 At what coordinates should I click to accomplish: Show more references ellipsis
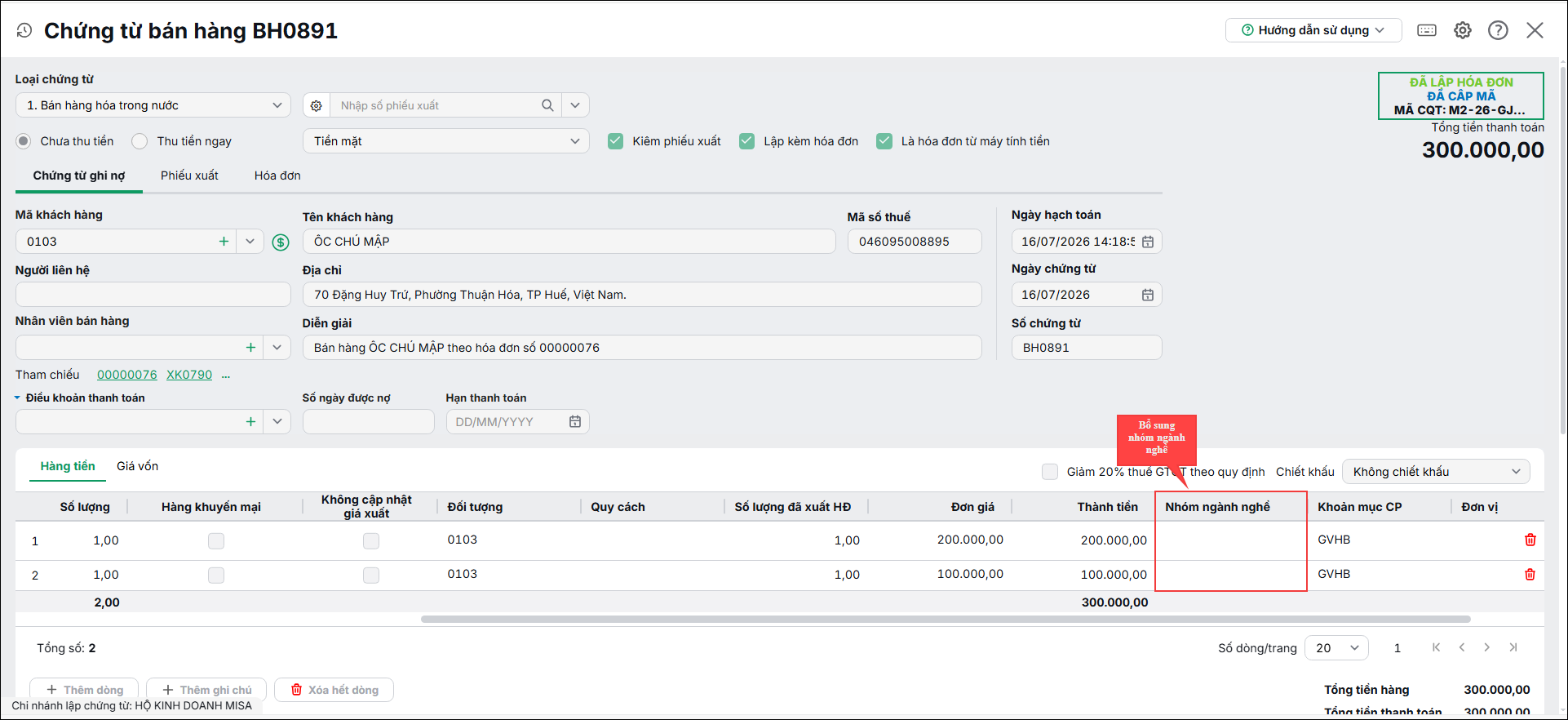[226, 376]
